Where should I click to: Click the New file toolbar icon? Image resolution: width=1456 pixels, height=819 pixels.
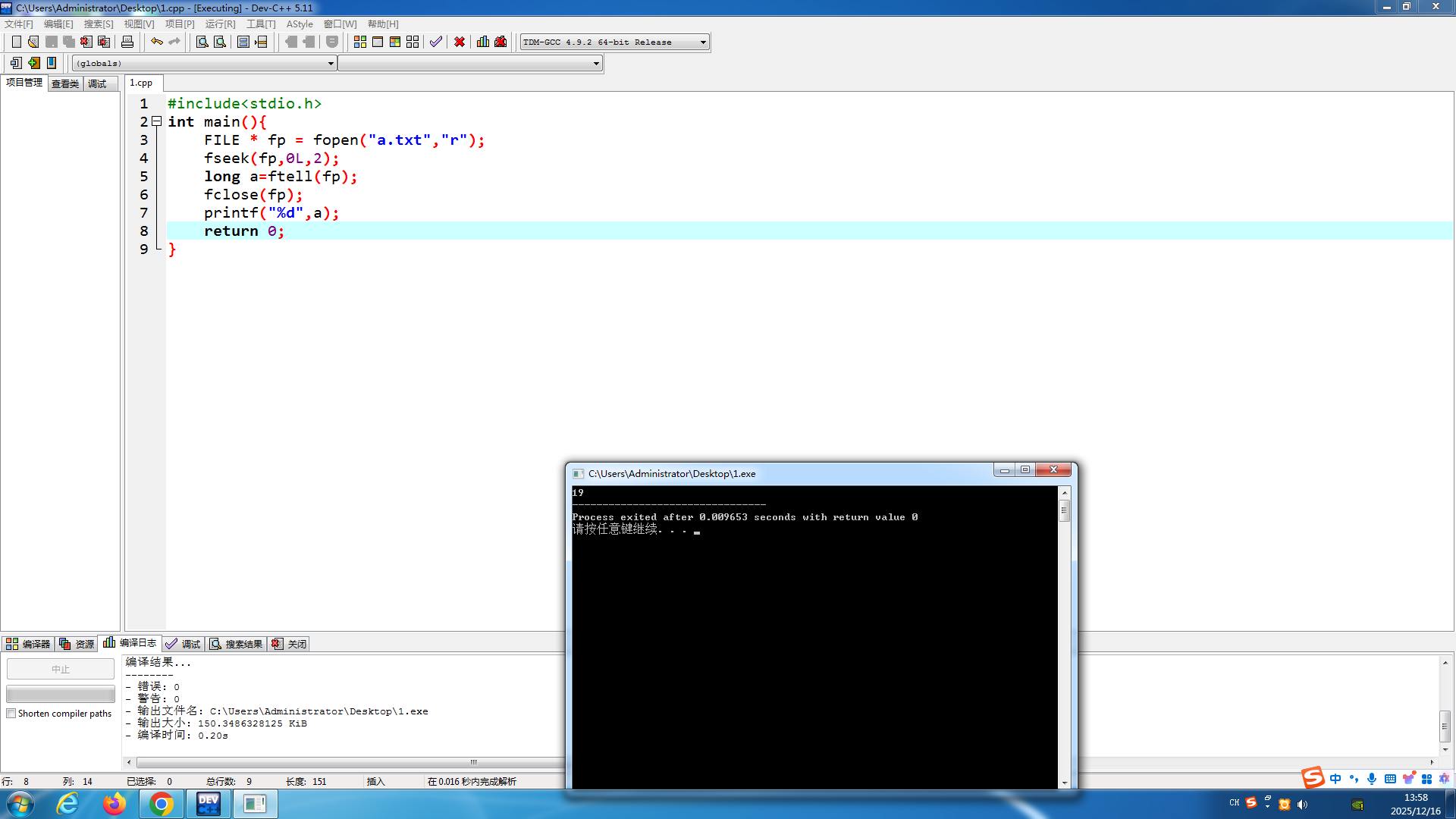coord(16,42)
